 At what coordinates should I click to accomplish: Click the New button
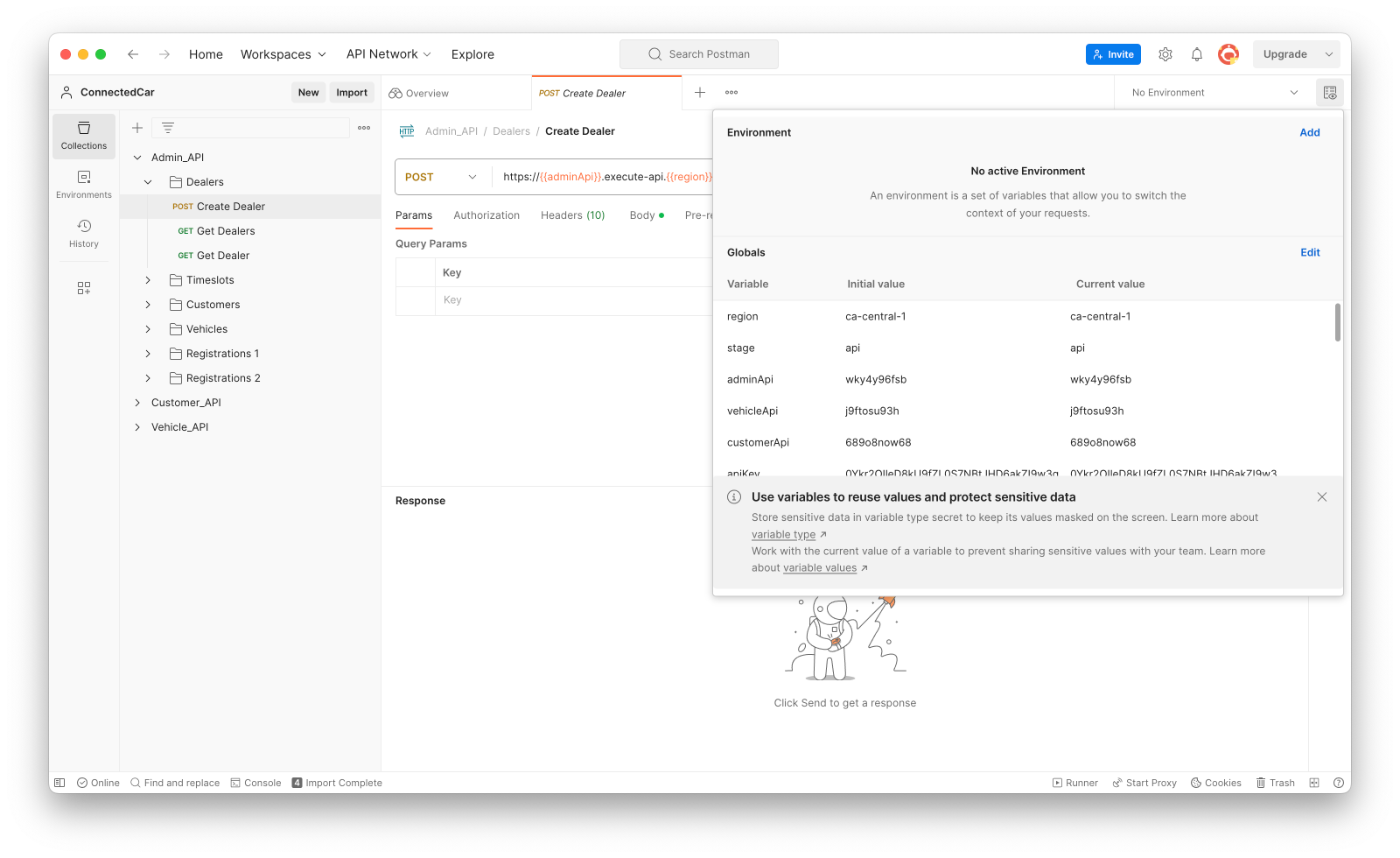pos(308,93)
